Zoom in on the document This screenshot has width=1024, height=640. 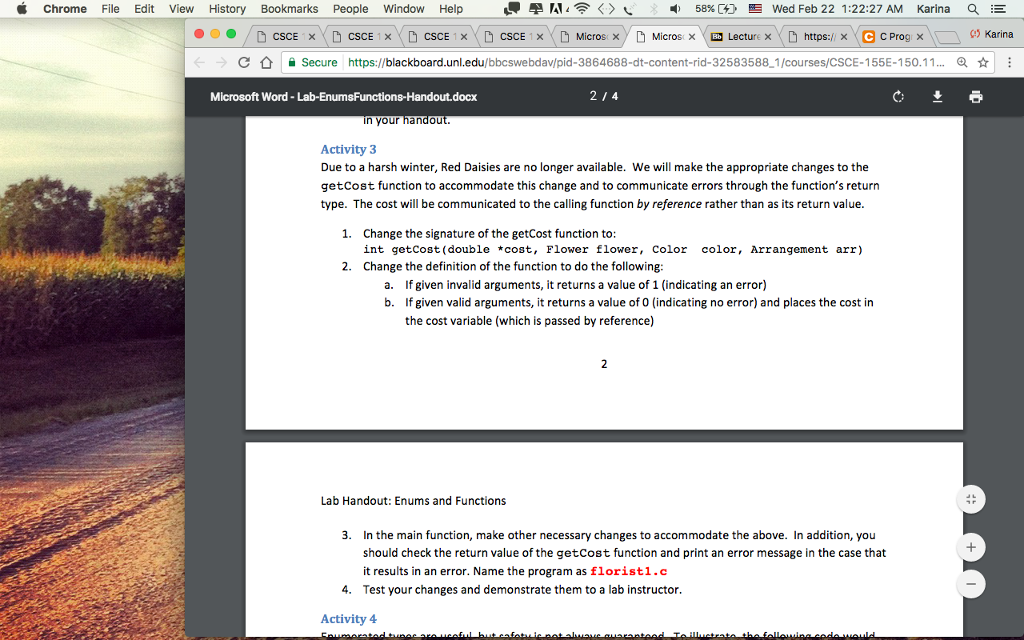(x=970, y=547)
